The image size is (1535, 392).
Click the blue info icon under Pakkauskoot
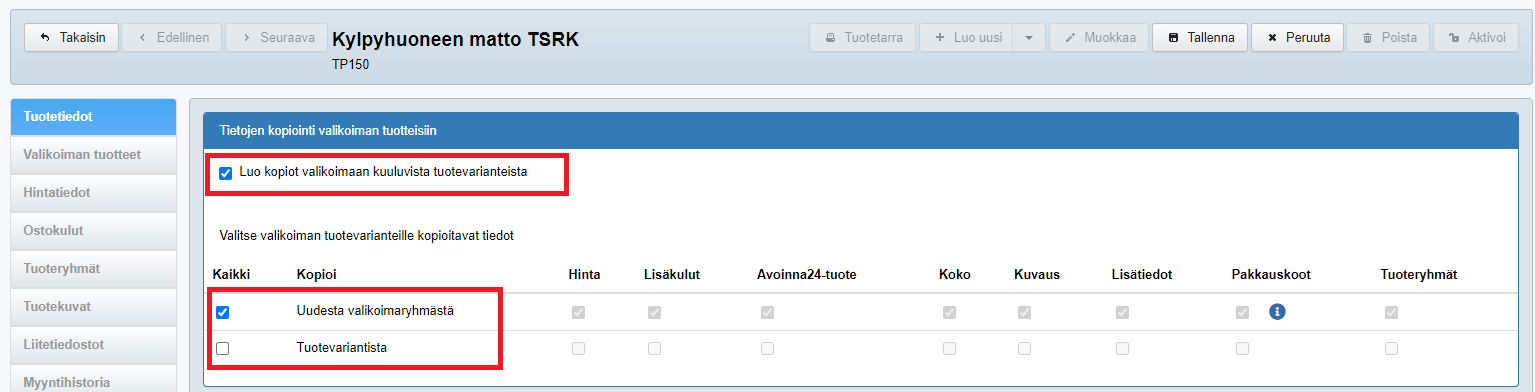pos(1276,312)
